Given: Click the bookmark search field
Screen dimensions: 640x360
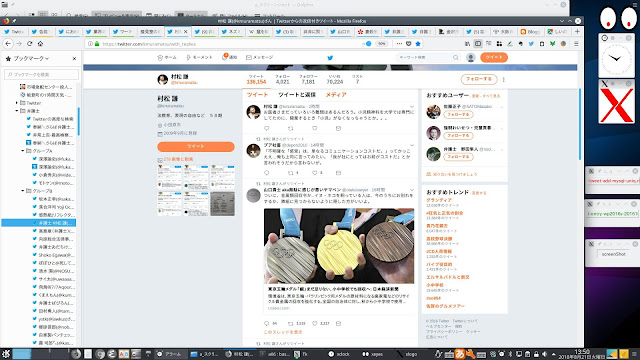Looking at the screenshot, I should (41, 74).
